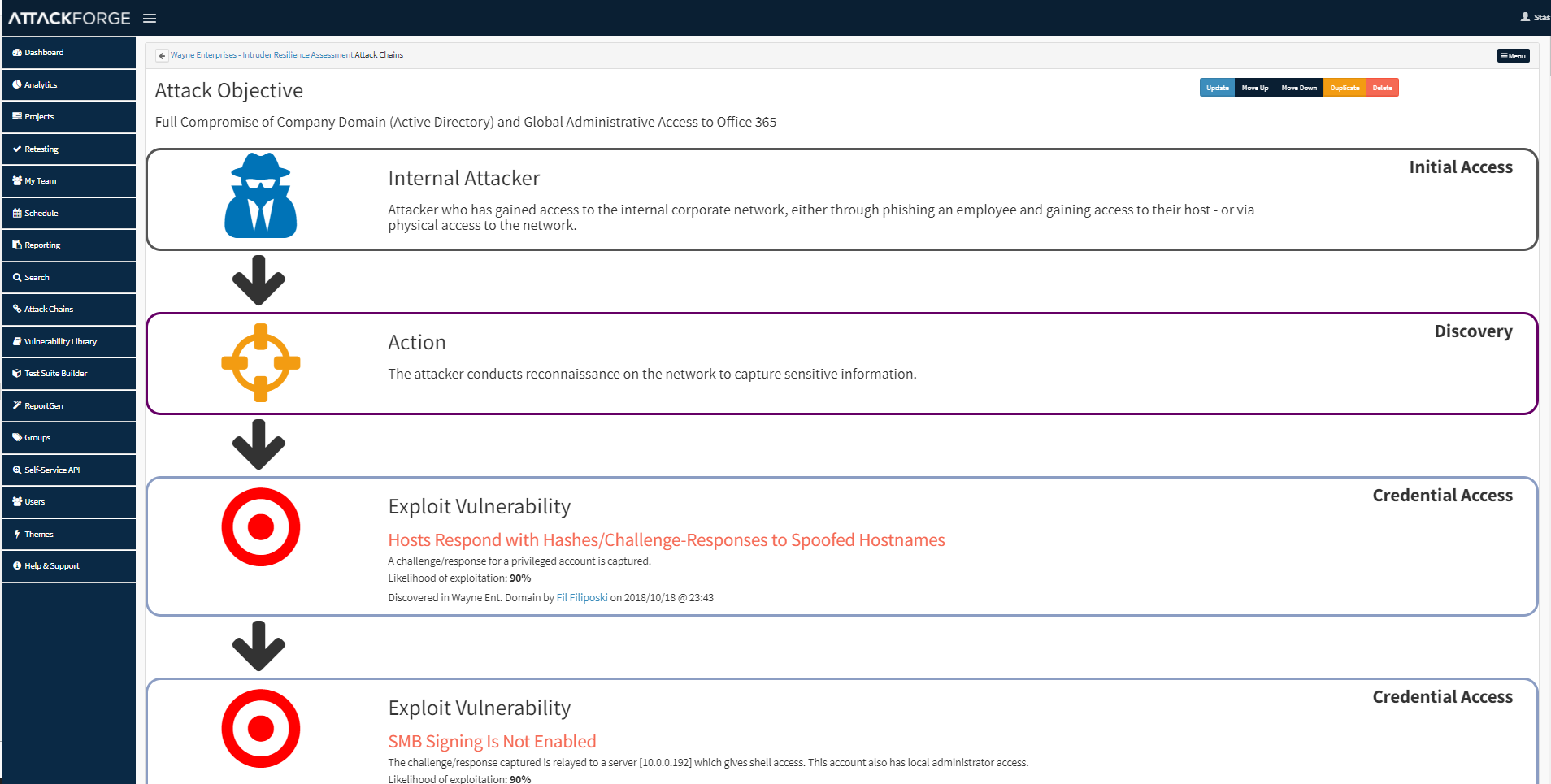Click the user profile icon top right
Image resolution: width=1551 pixels, height=784 pixels.
(x=1525, y=17)
